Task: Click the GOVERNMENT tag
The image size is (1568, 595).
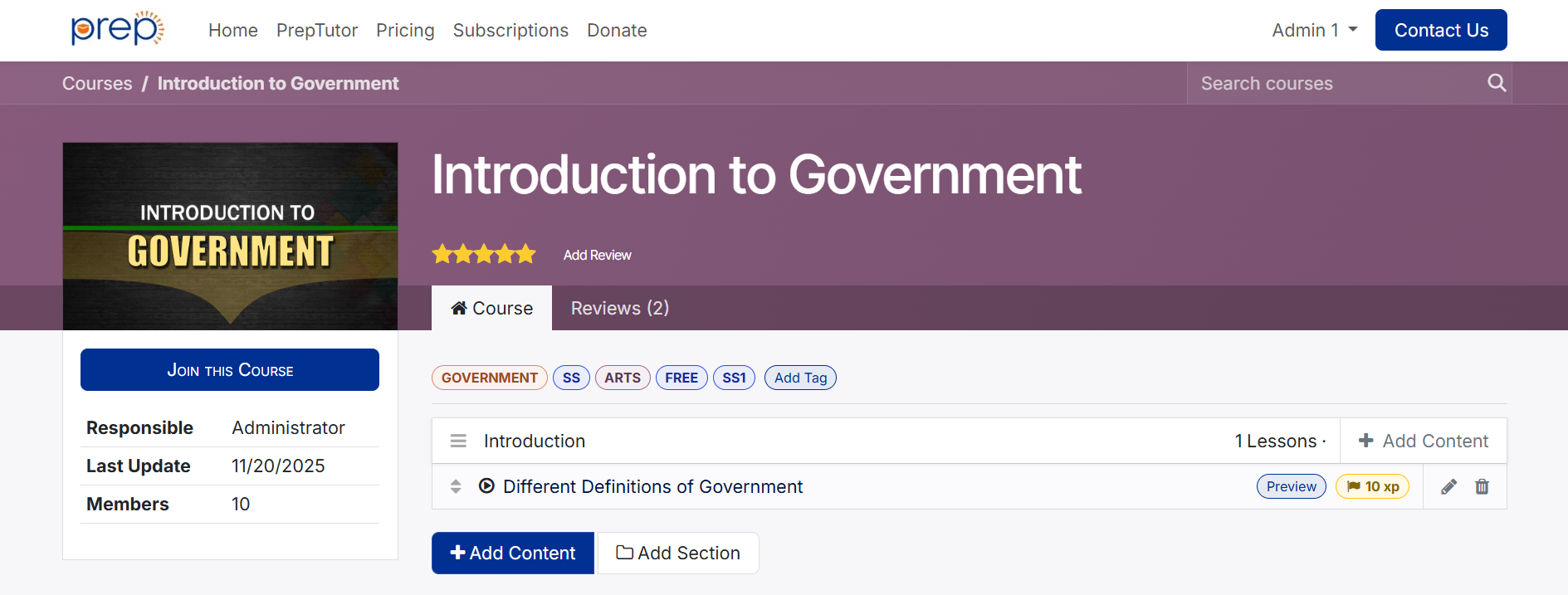Action: pyautogui.click(x=490, y=378)
